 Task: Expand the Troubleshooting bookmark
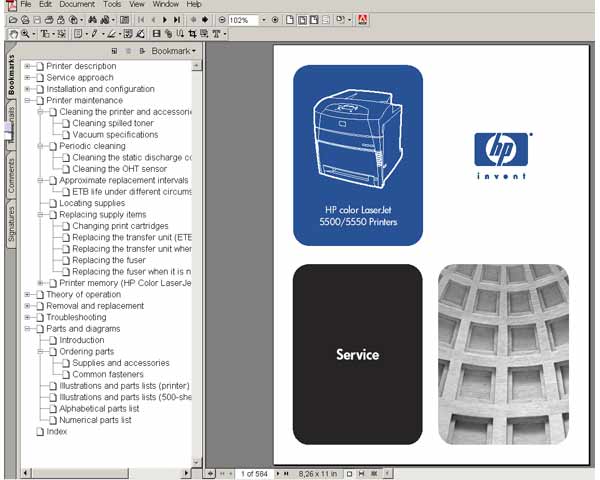27,317
